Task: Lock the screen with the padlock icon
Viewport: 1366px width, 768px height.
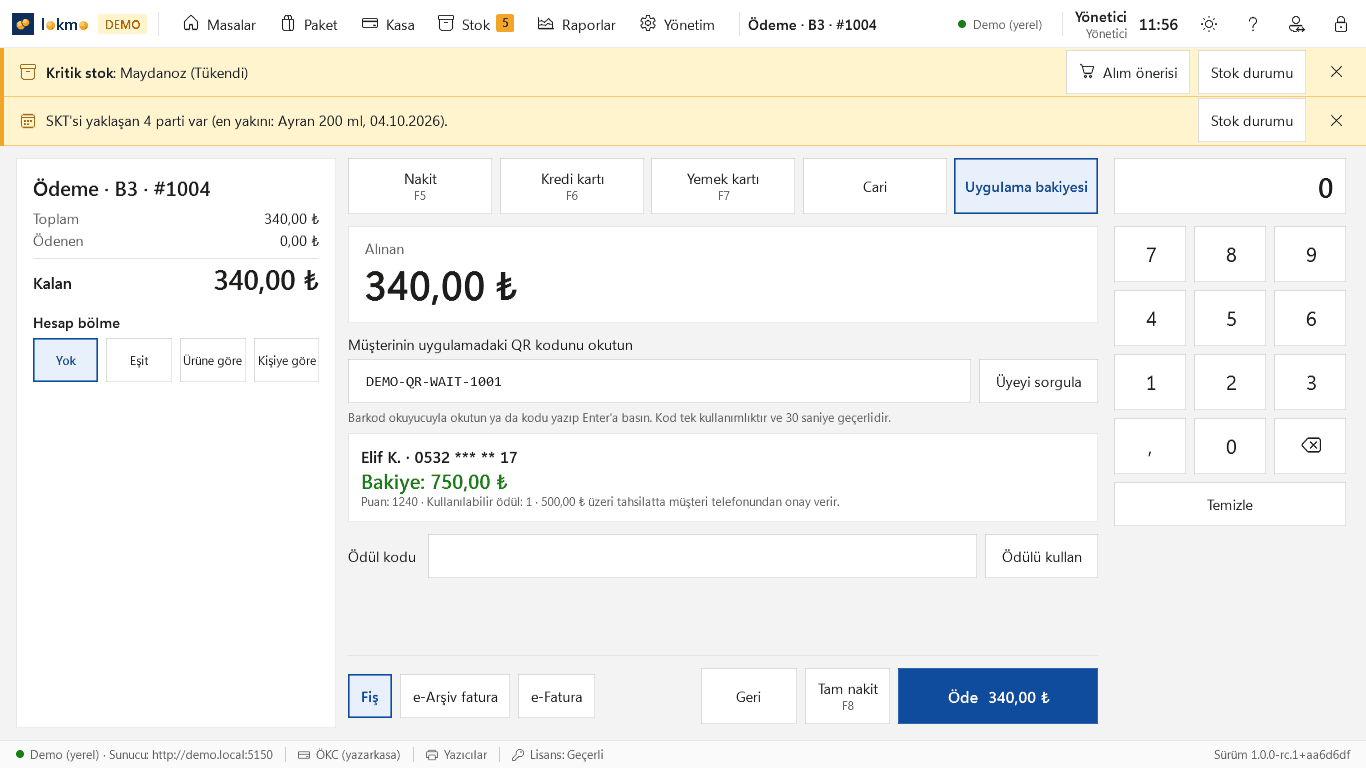Action: pyautogui.click(x=1341, y=24)
